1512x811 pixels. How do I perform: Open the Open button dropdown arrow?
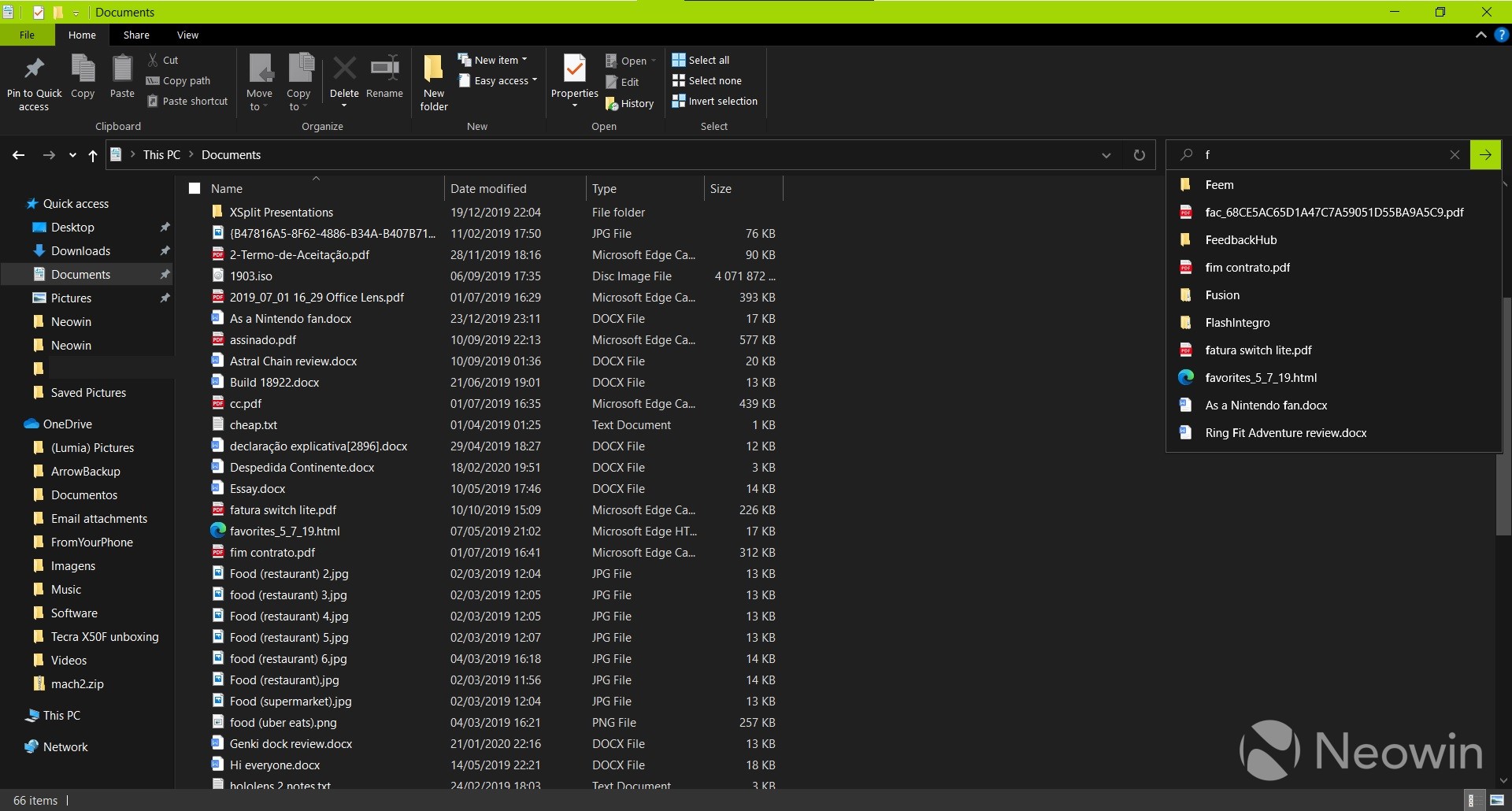coord(654,61)
